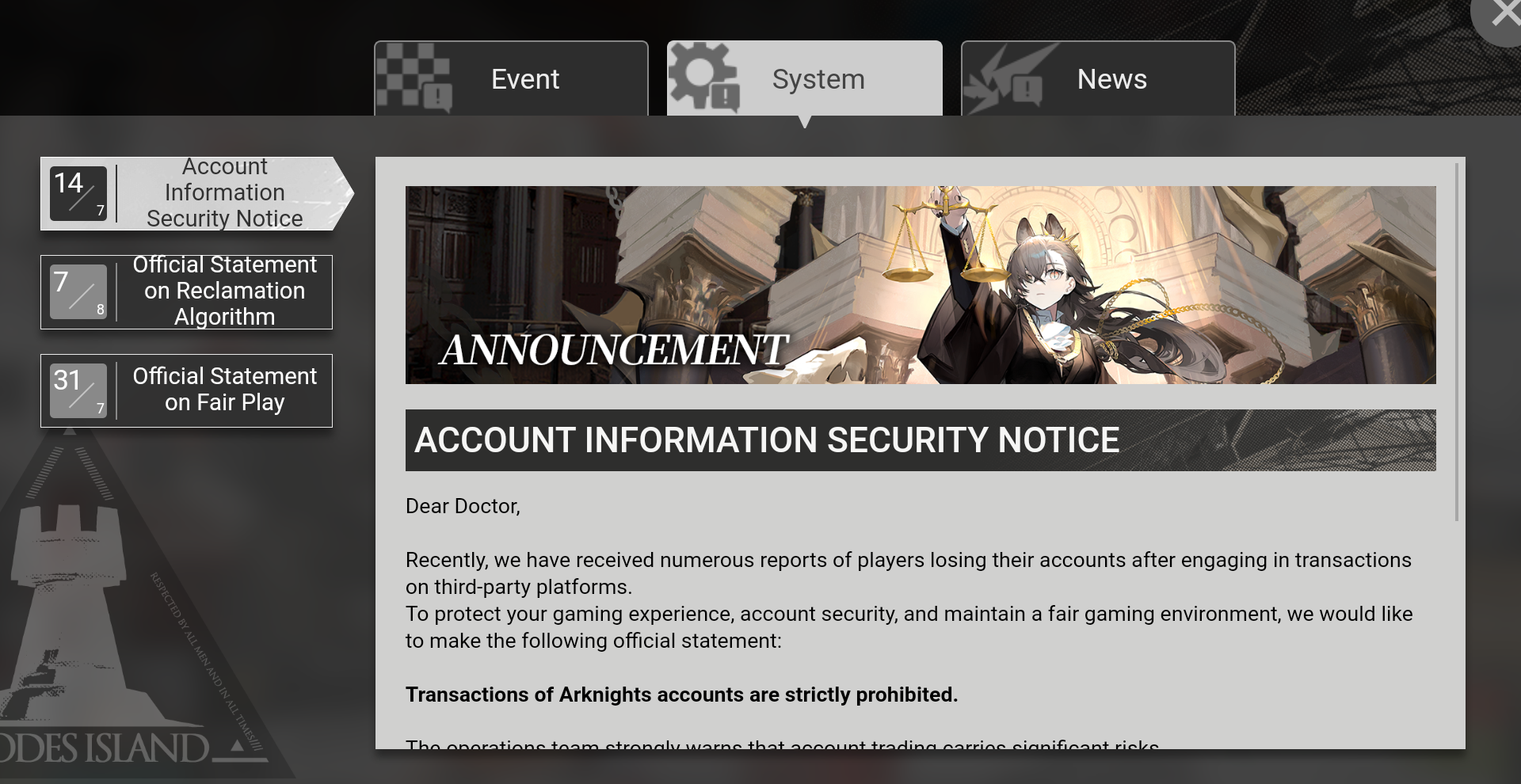Click the Dear Doctor greeting line
1521x784 pixels.
tap(463, 506)
